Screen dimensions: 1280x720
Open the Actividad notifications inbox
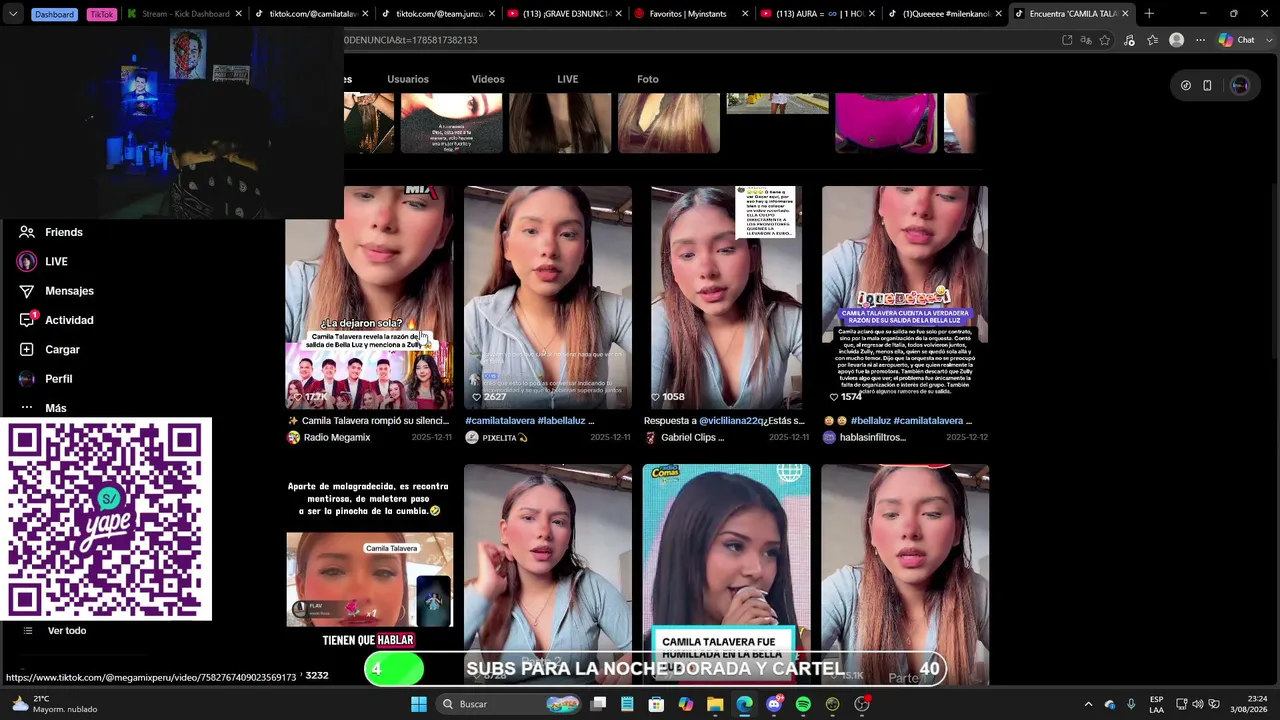(x=56, y=320)
